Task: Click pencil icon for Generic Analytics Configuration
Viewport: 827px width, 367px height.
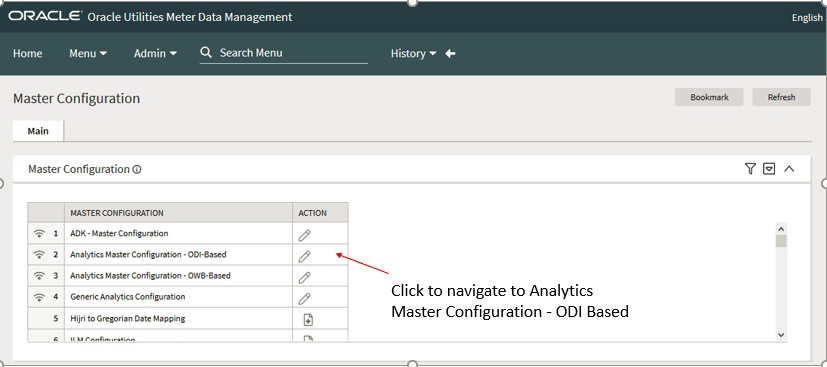Action: click(304, 298)
